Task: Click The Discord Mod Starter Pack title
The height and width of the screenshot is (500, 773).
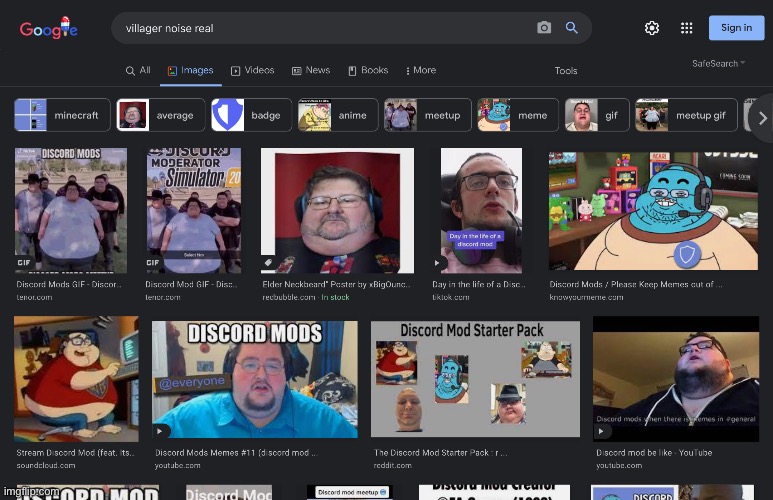Action: click(440, 453)
